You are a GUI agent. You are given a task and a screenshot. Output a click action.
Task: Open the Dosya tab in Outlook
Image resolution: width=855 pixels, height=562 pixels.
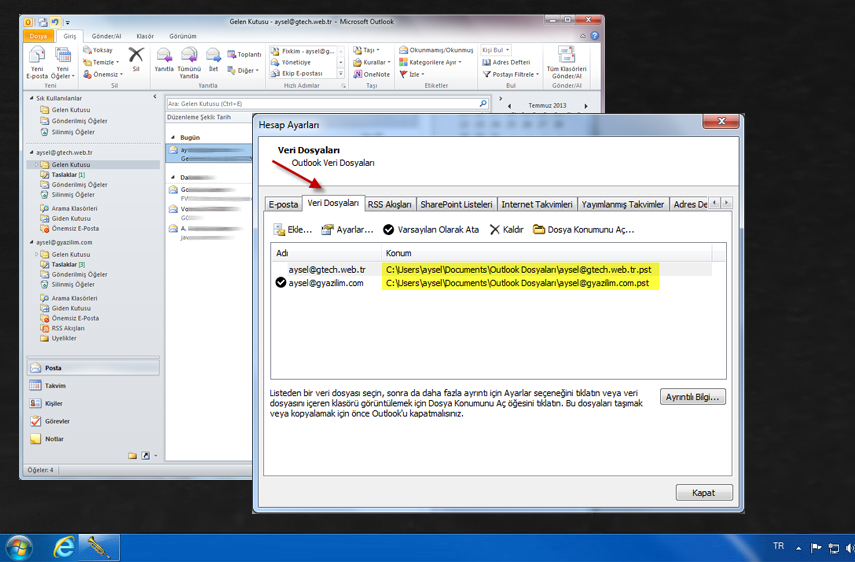38,36
